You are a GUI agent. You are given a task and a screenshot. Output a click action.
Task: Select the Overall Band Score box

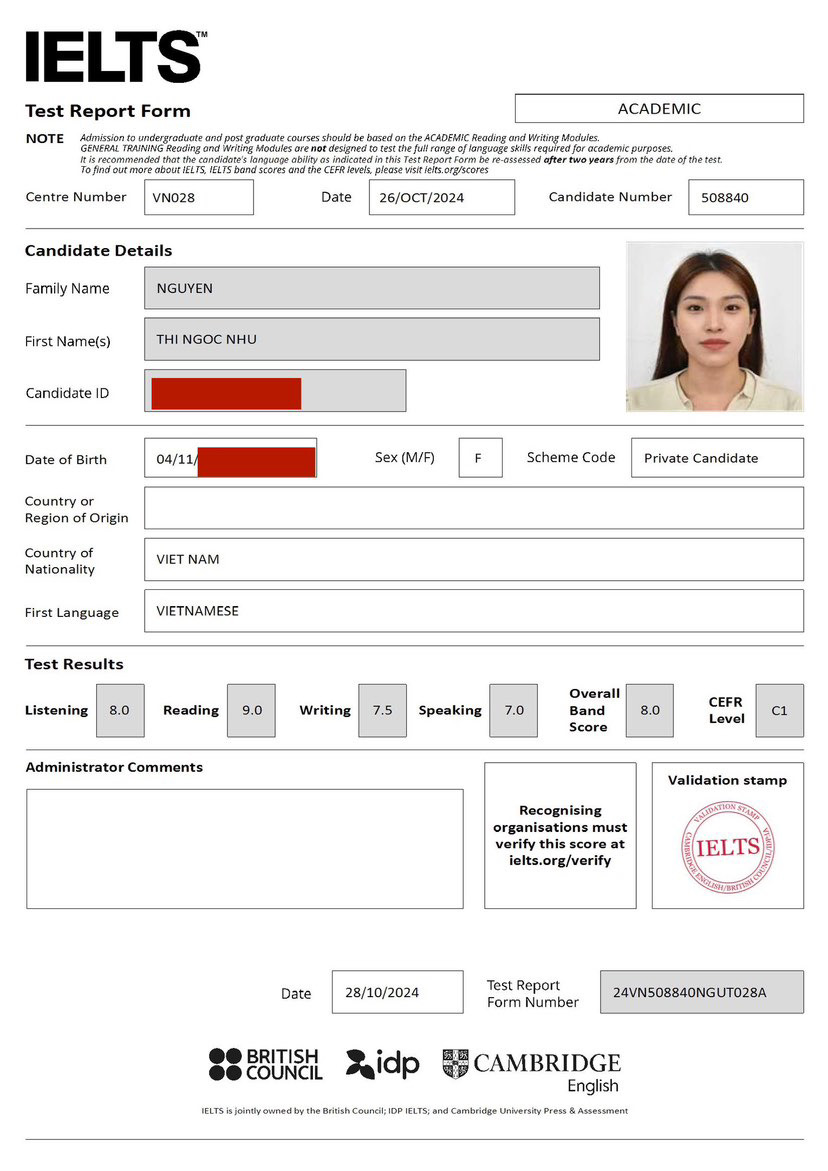pyautogui.click(x=650, y=710)
